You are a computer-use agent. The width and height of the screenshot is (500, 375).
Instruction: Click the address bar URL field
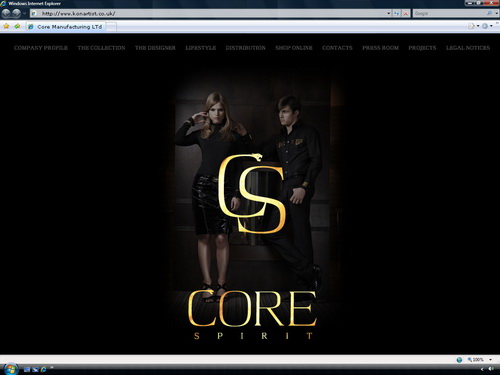coord(210,13)
